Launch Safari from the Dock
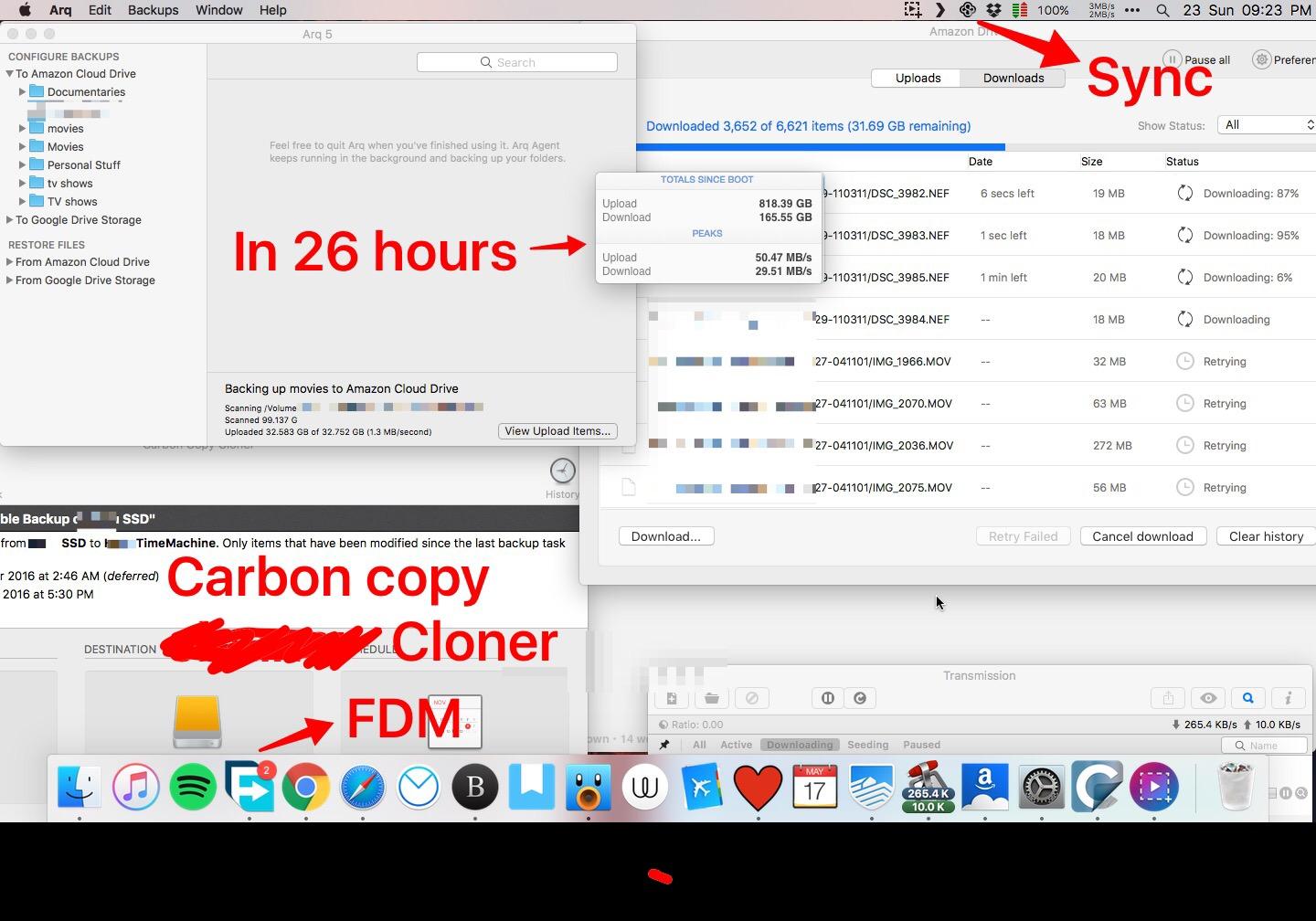This screenshot has width=1316, height=921. 363,787
